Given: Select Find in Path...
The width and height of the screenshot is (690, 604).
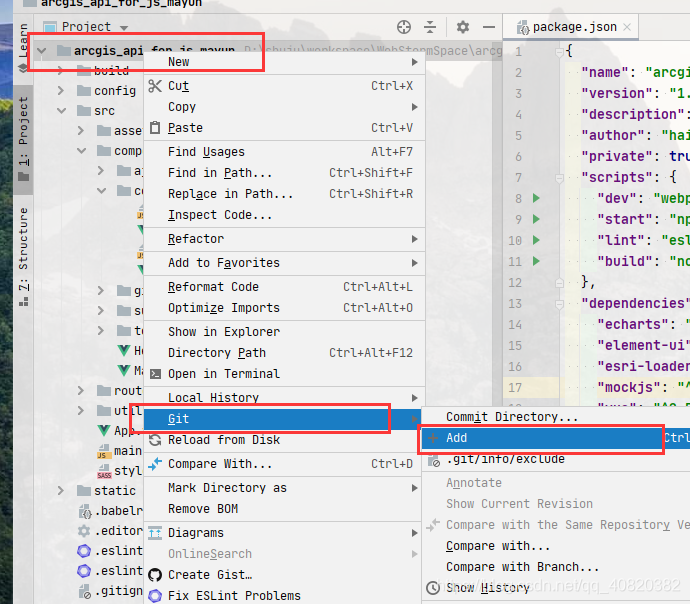Looking at the screenshot, I should [x=284, y=173].
